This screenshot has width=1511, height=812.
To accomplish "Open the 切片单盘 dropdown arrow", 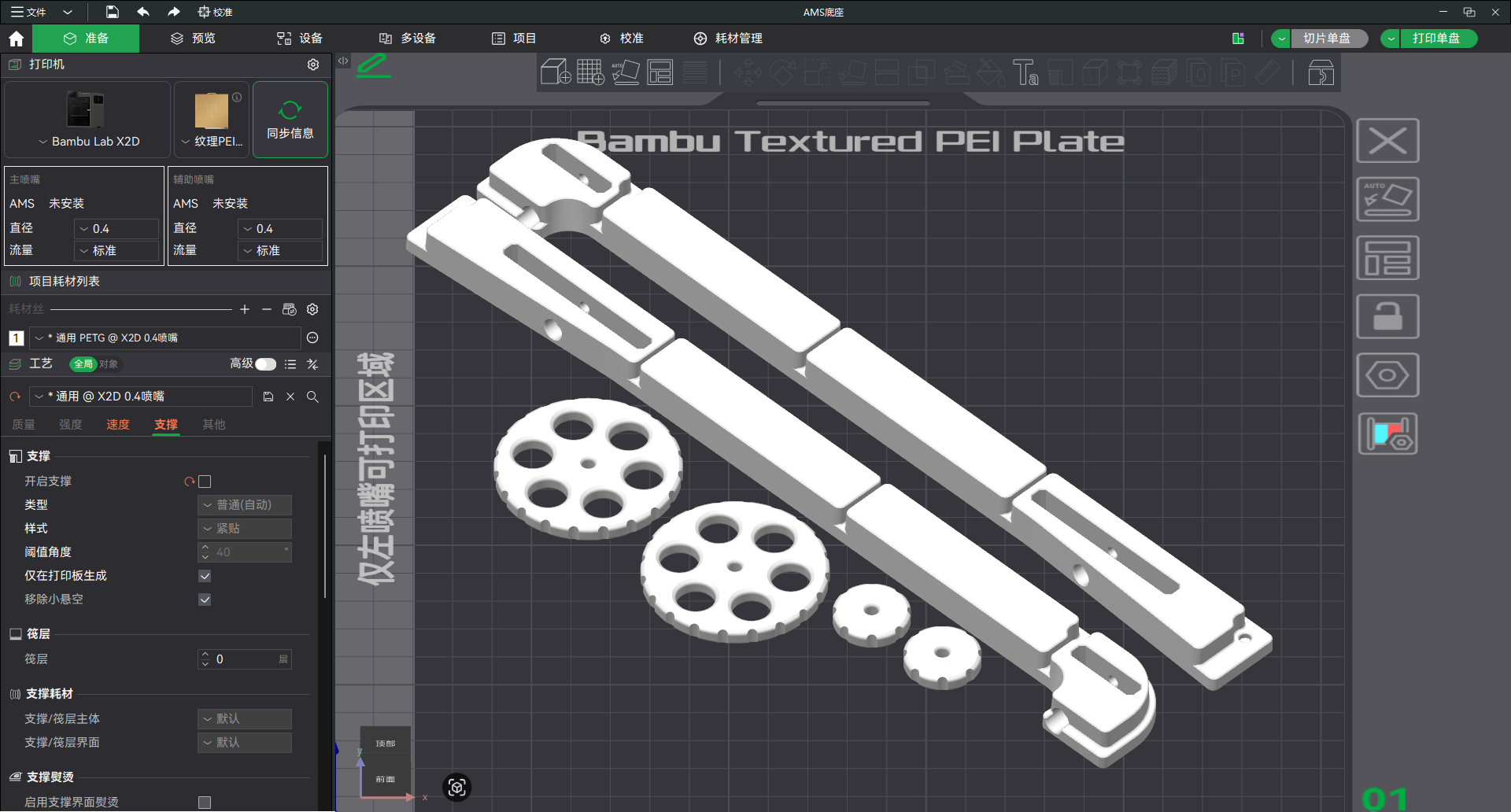I will point(1282,39).
